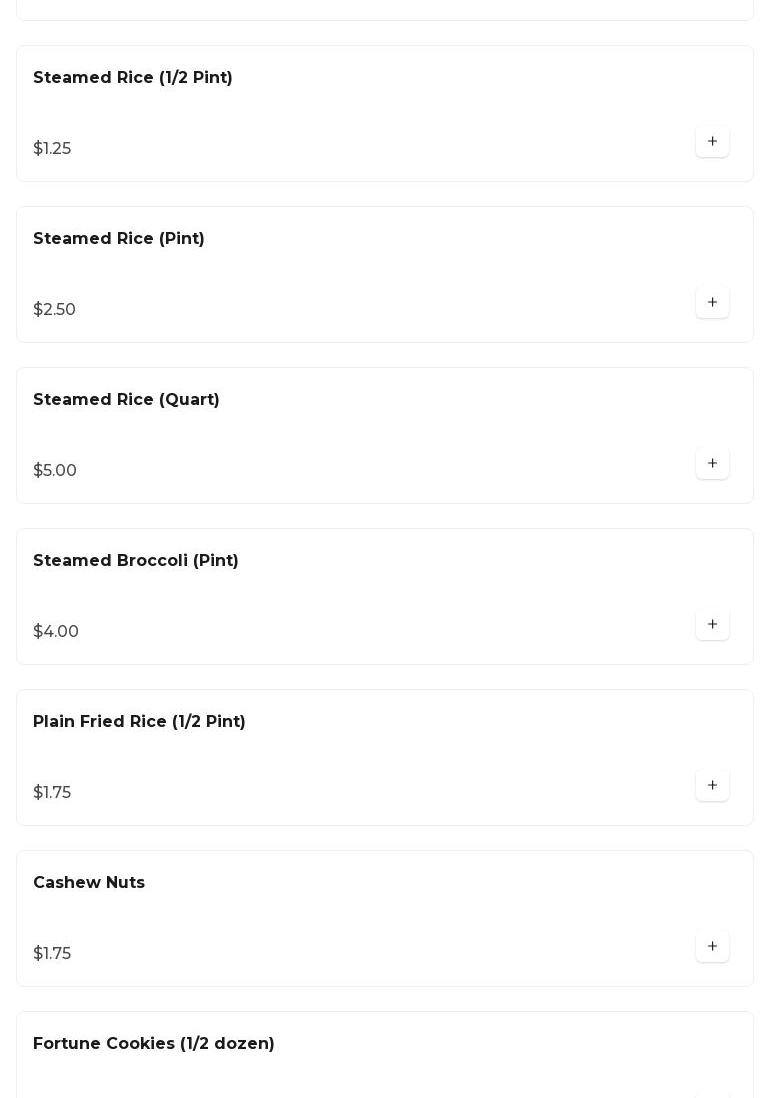Add Steamed Broccoli (Pint) to order
The height and width of the screenshot is (1098, 770).
tap(712, 625)
